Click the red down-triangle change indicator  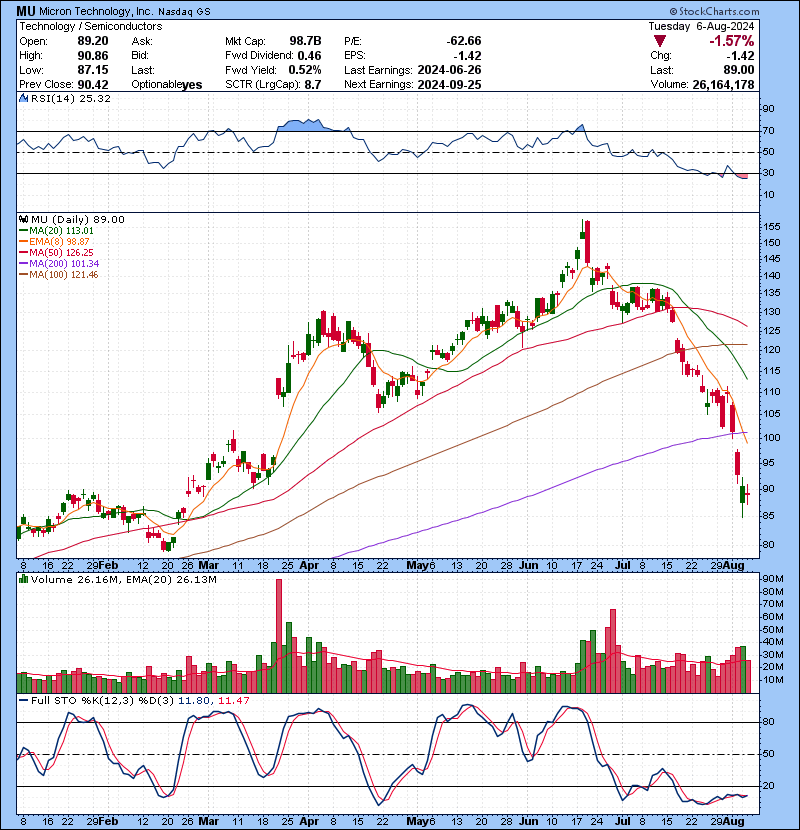(x=660, y=41)
